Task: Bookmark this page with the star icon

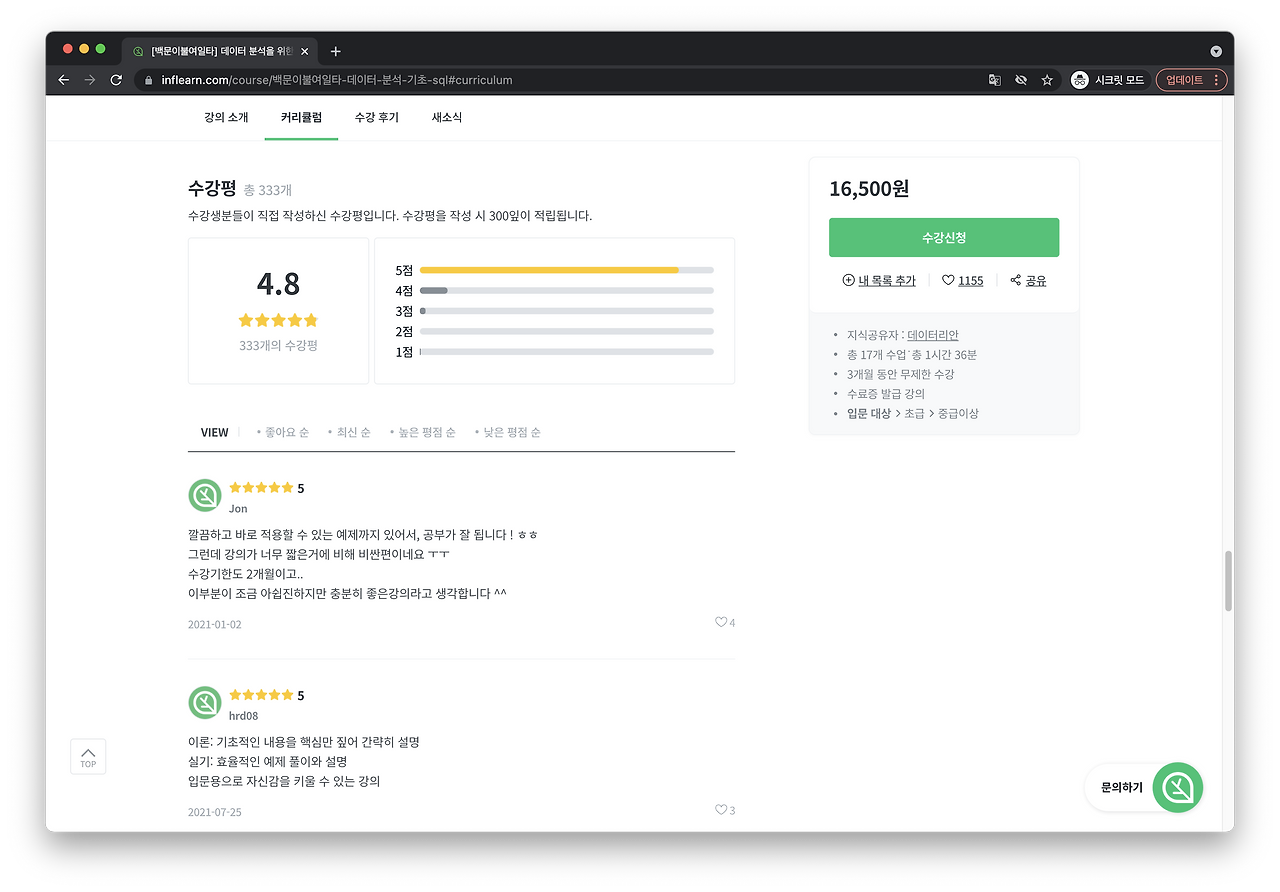Action: [1047, 80]
